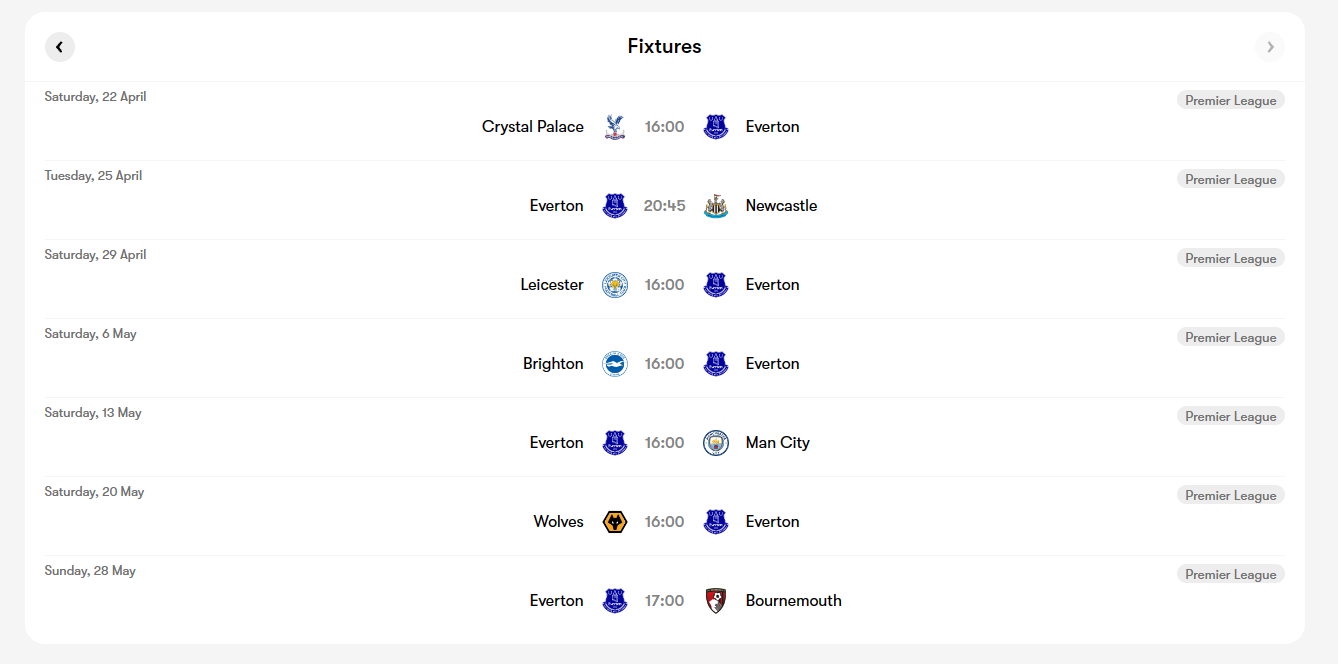Open the Bournemouth team name link
The width and height of the screenshot is (1338, 664).
click(794, 601)
